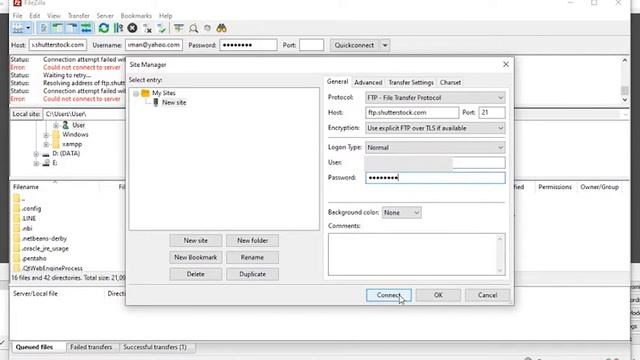Switch to the Transfer Settings tab
The width and height of the screenshot is (640, 360).
pyautogui.click(x=411, y=82)
